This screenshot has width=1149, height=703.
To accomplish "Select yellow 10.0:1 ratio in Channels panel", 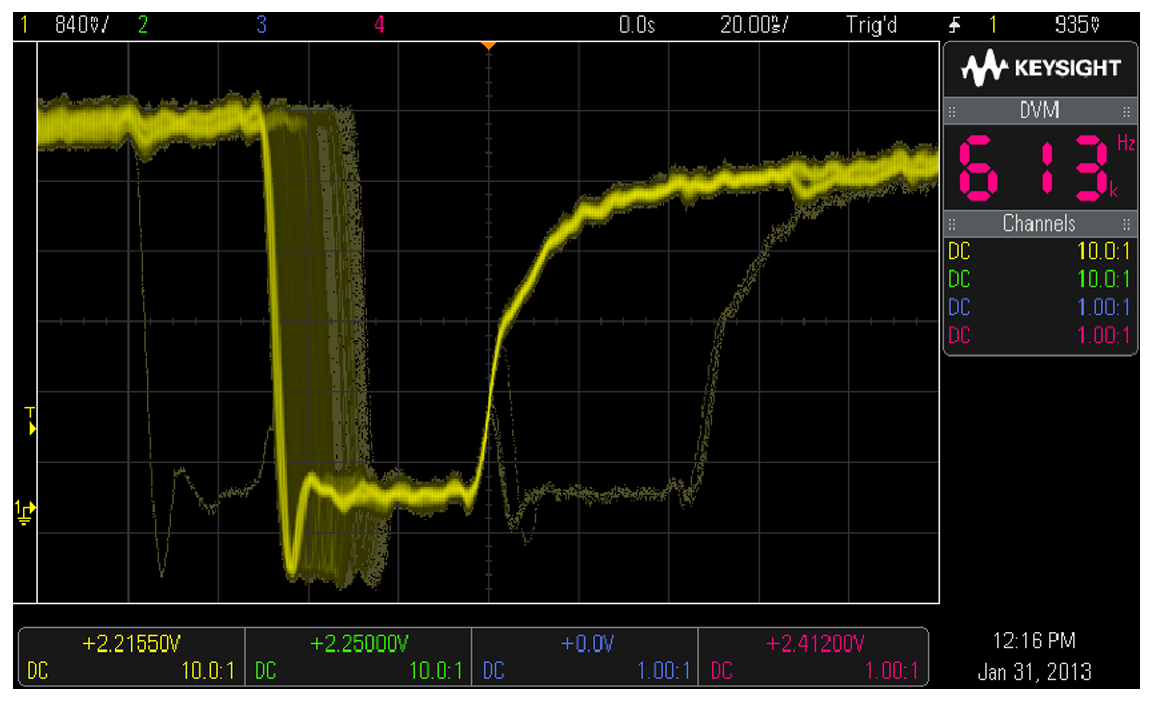I will click(x=1104, y=251).
